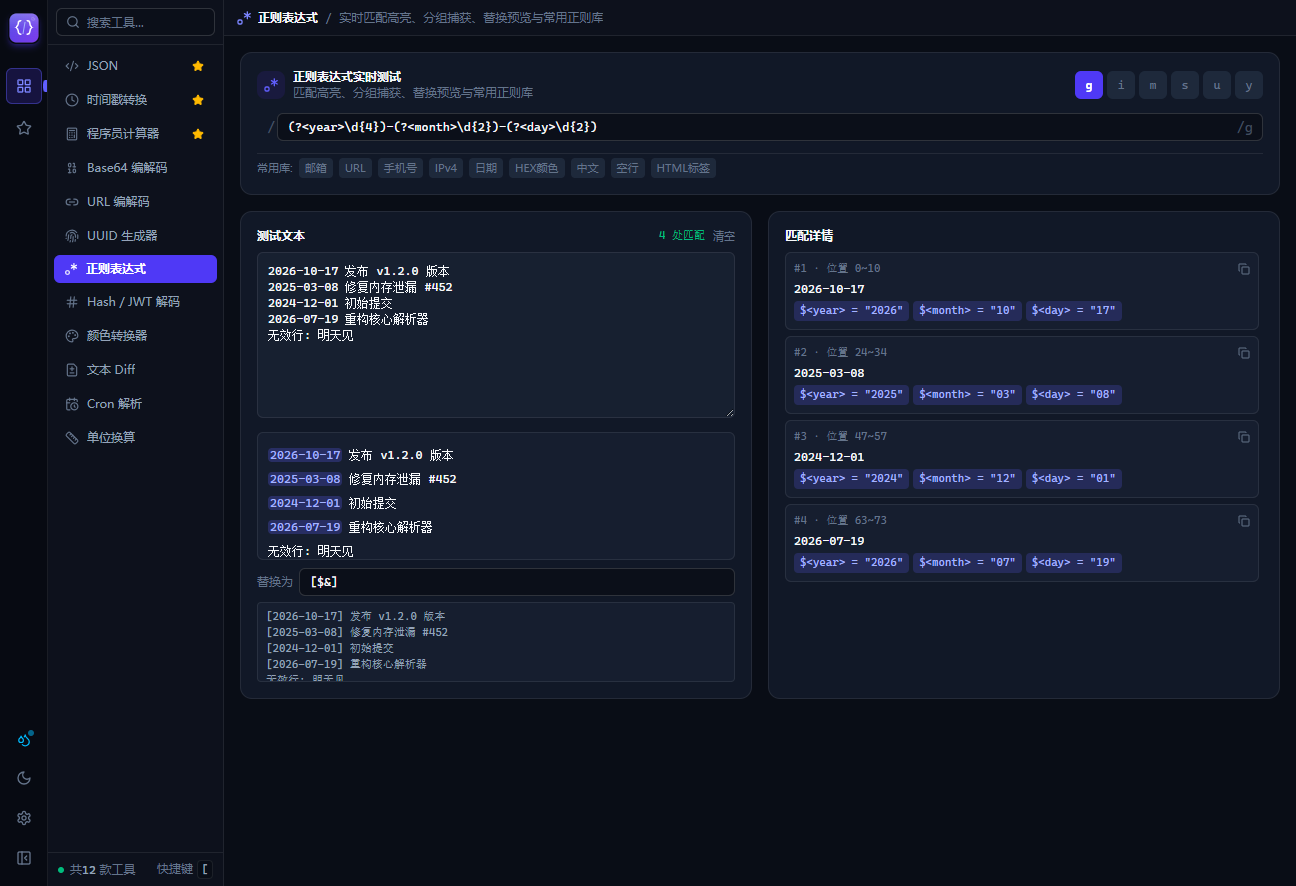
Task: Enable the case-insensitive i flag
Action: tap(1121, 85)
